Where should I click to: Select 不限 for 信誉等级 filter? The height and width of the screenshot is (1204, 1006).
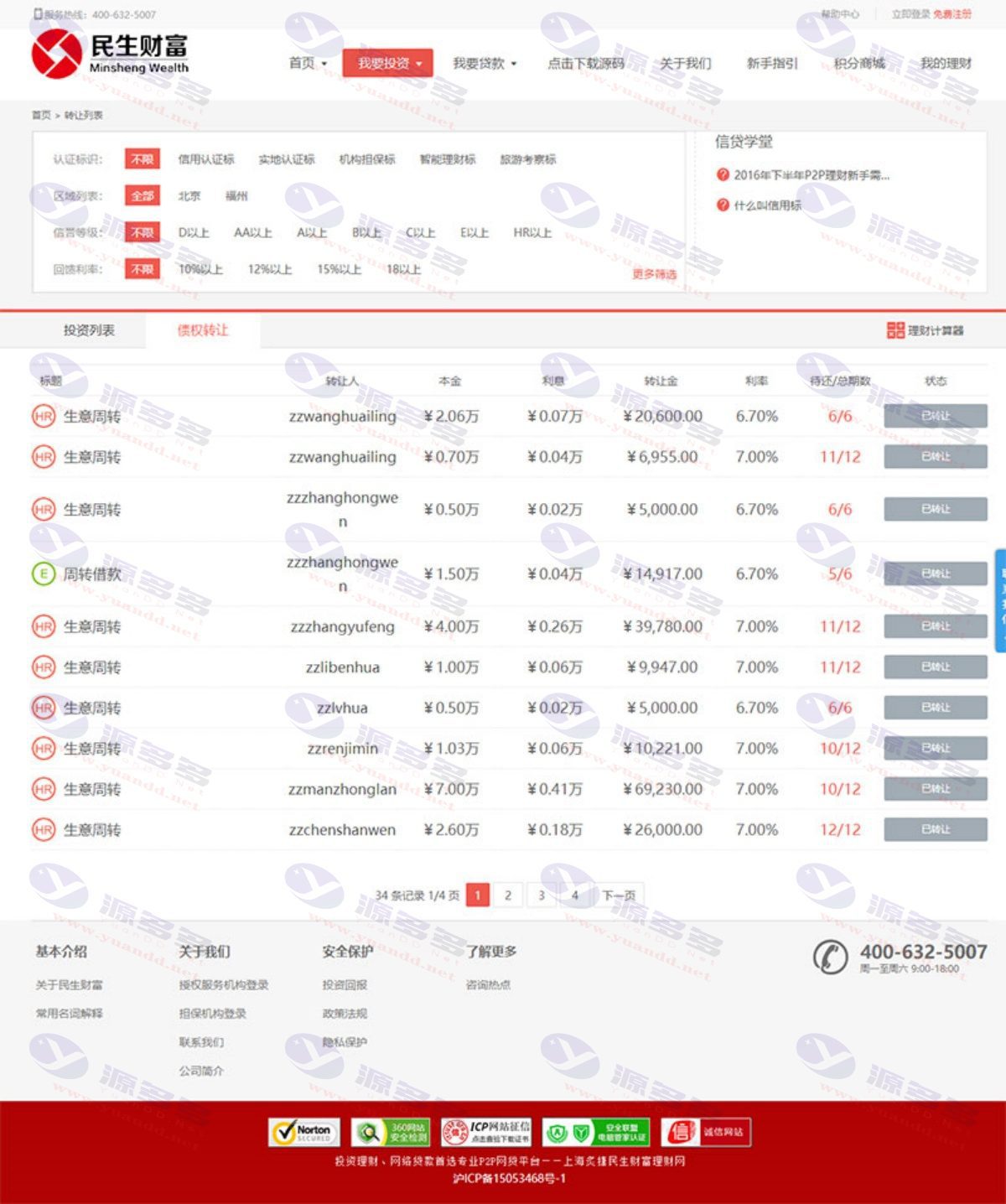pyautogui.click(x=142, y=232)
